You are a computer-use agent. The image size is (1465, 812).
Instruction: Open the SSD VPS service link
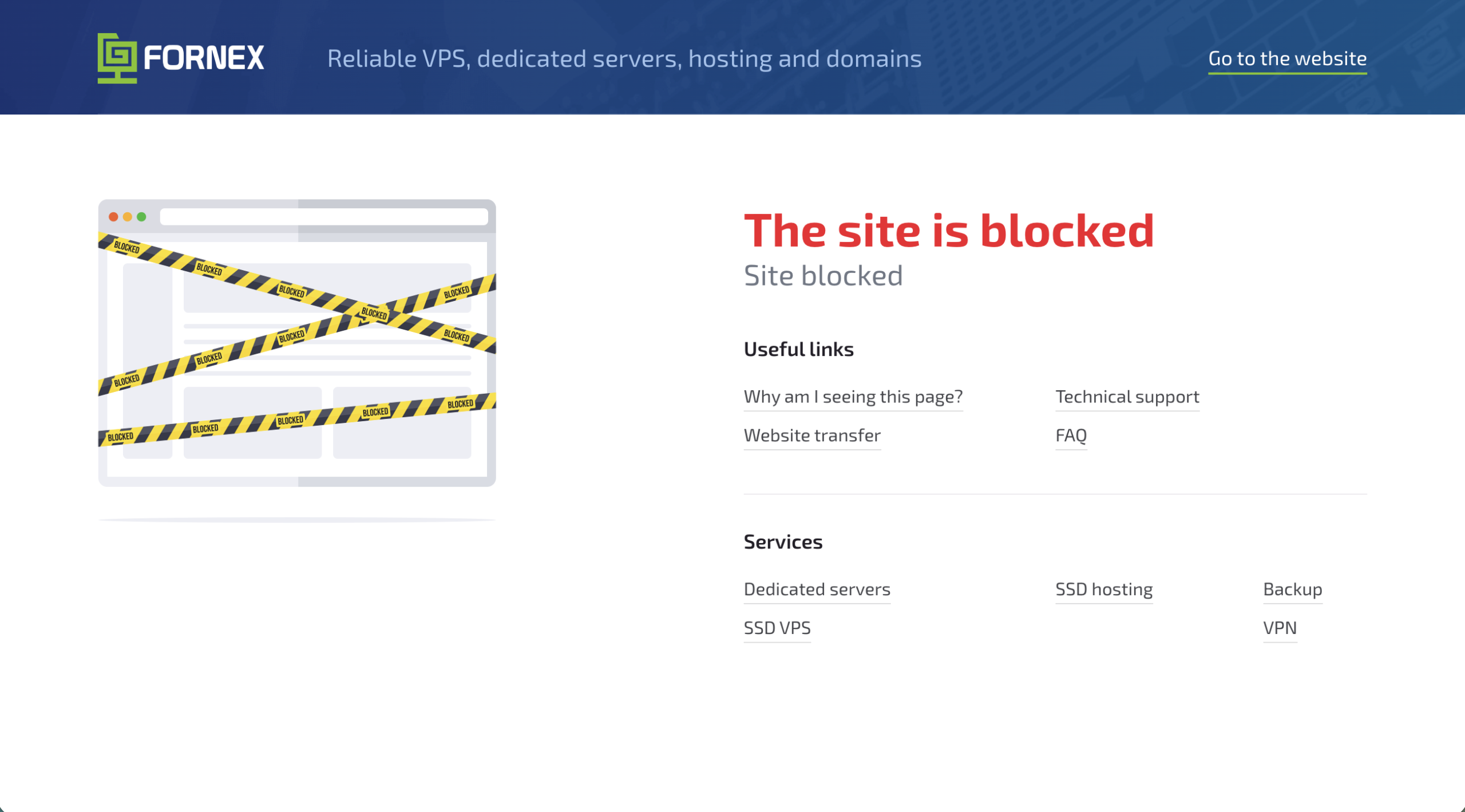point(777,628)
